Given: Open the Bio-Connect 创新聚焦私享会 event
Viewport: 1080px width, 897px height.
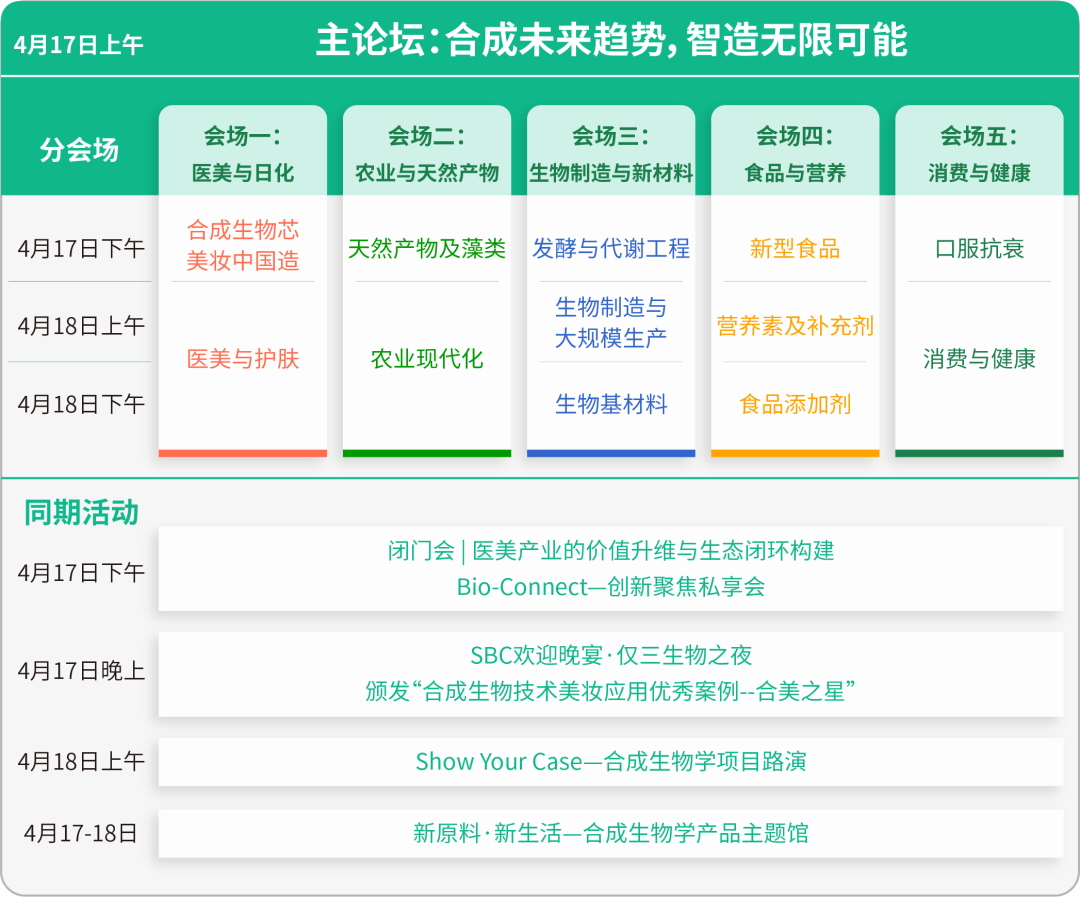Looking at the screenshot, I should click(x=610, y=587).
